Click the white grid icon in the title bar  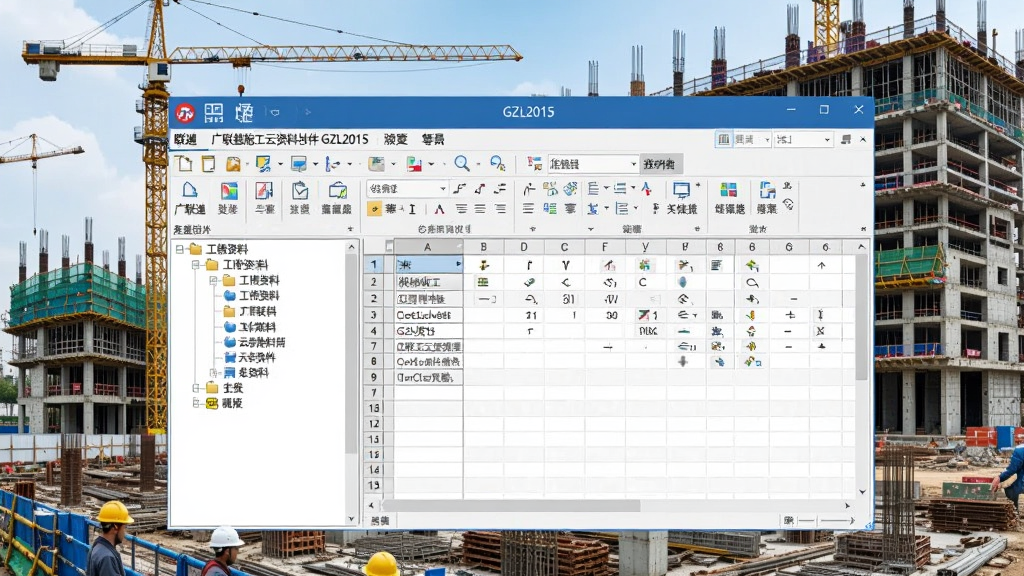[x=214, y=113]
